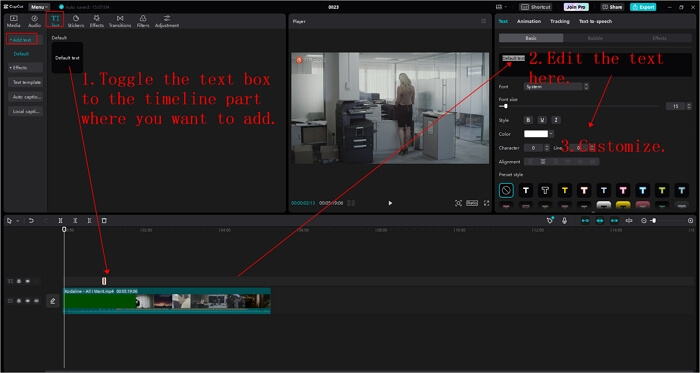Image resolution: width=700 pixels, height=373 pixels.
Task: Click the undo arrow in timeline toolbar
Action: (x=31, y=220)
